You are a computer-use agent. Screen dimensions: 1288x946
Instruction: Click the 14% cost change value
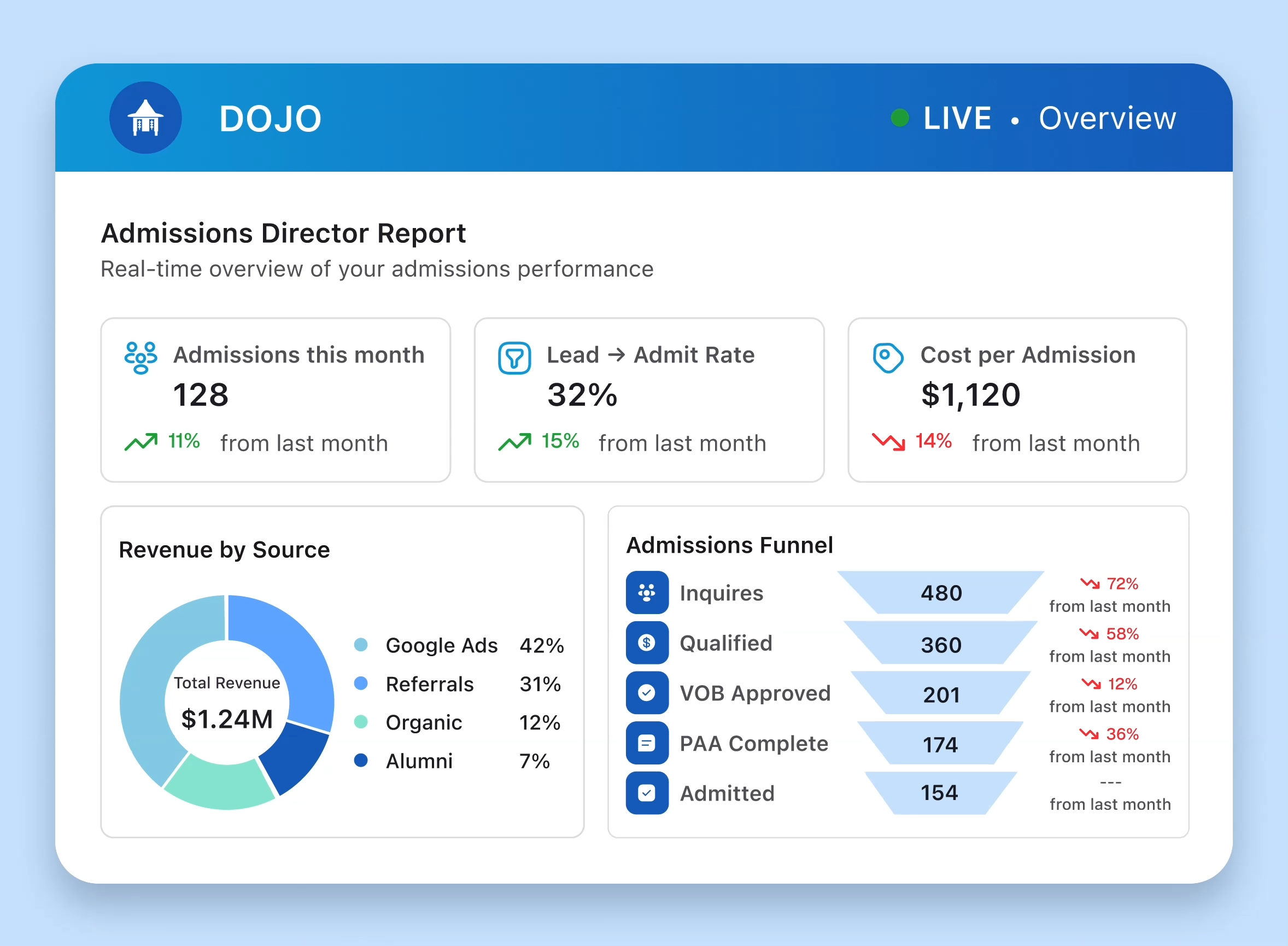[x=933, y=441]
